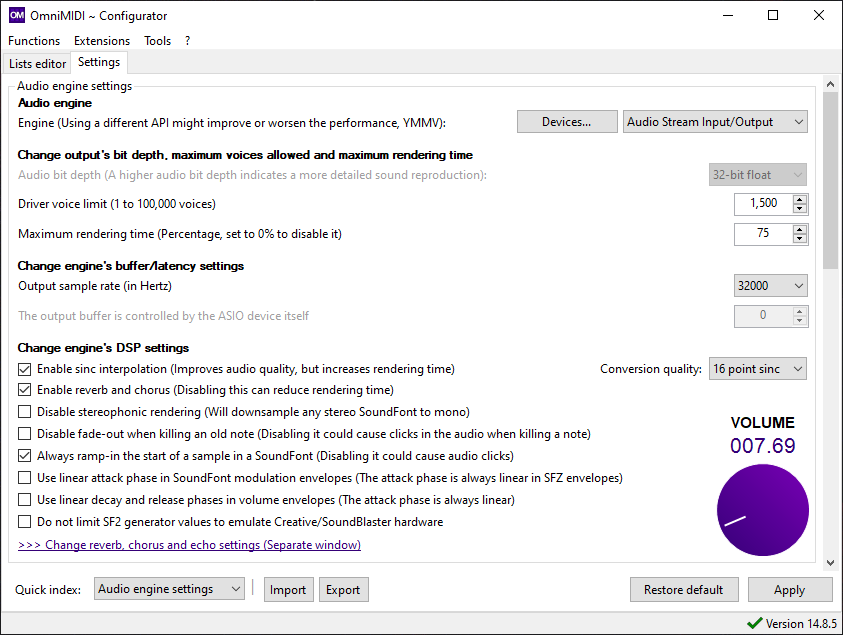Click the Maximum rendering time value field
This screenshot has height=635, width=843.
[x=763, y=234]
